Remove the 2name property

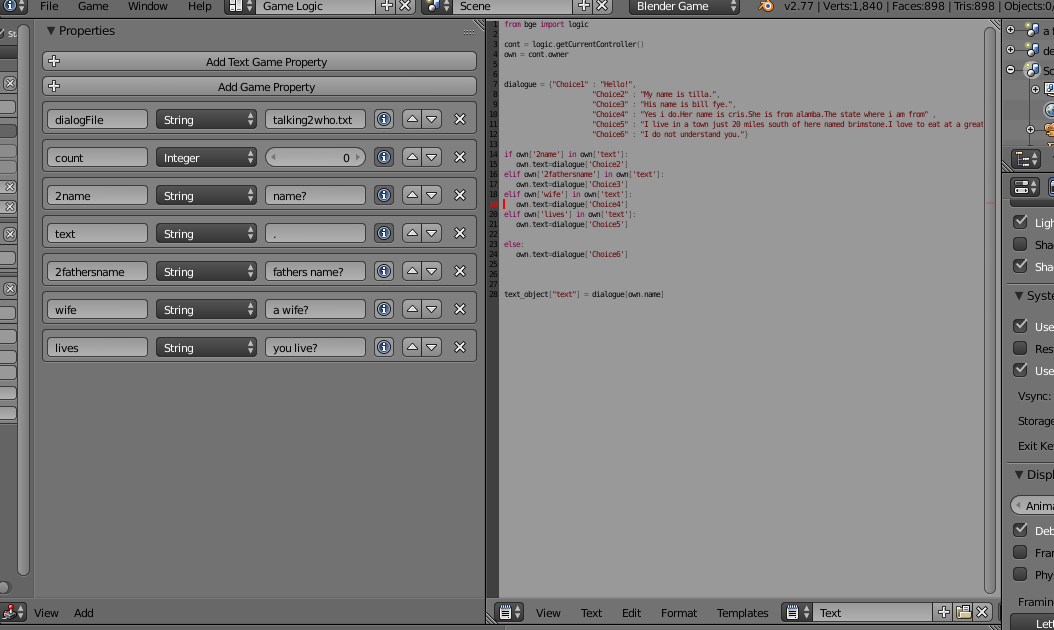pyautogui.click(x=460, y=196)
